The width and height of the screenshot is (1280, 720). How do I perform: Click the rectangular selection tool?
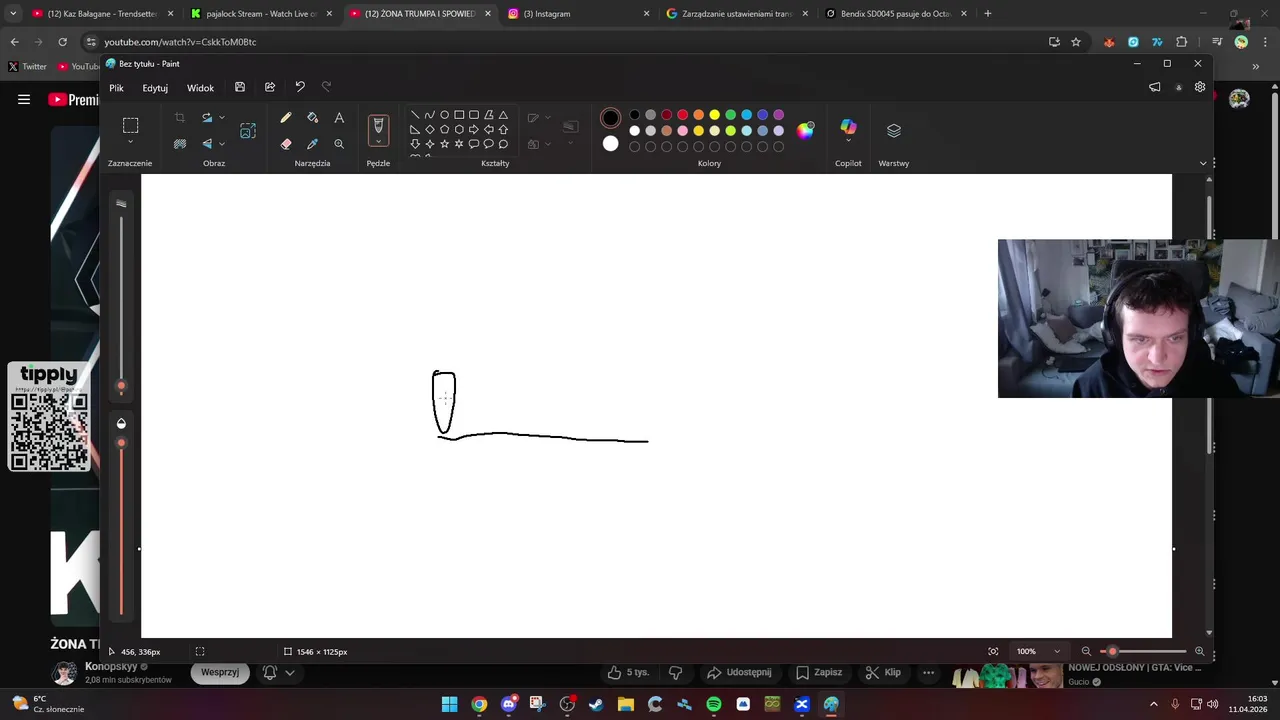pos(130,125)
